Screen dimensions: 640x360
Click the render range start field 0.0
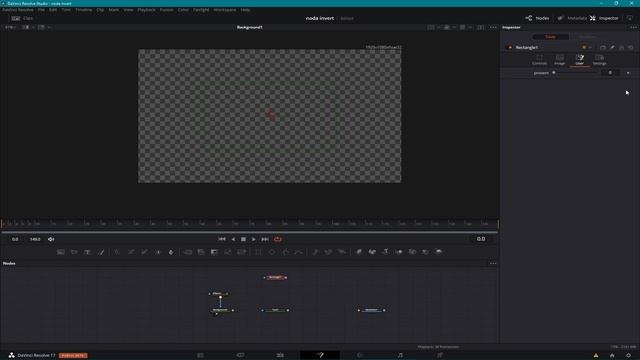(15, 239)
